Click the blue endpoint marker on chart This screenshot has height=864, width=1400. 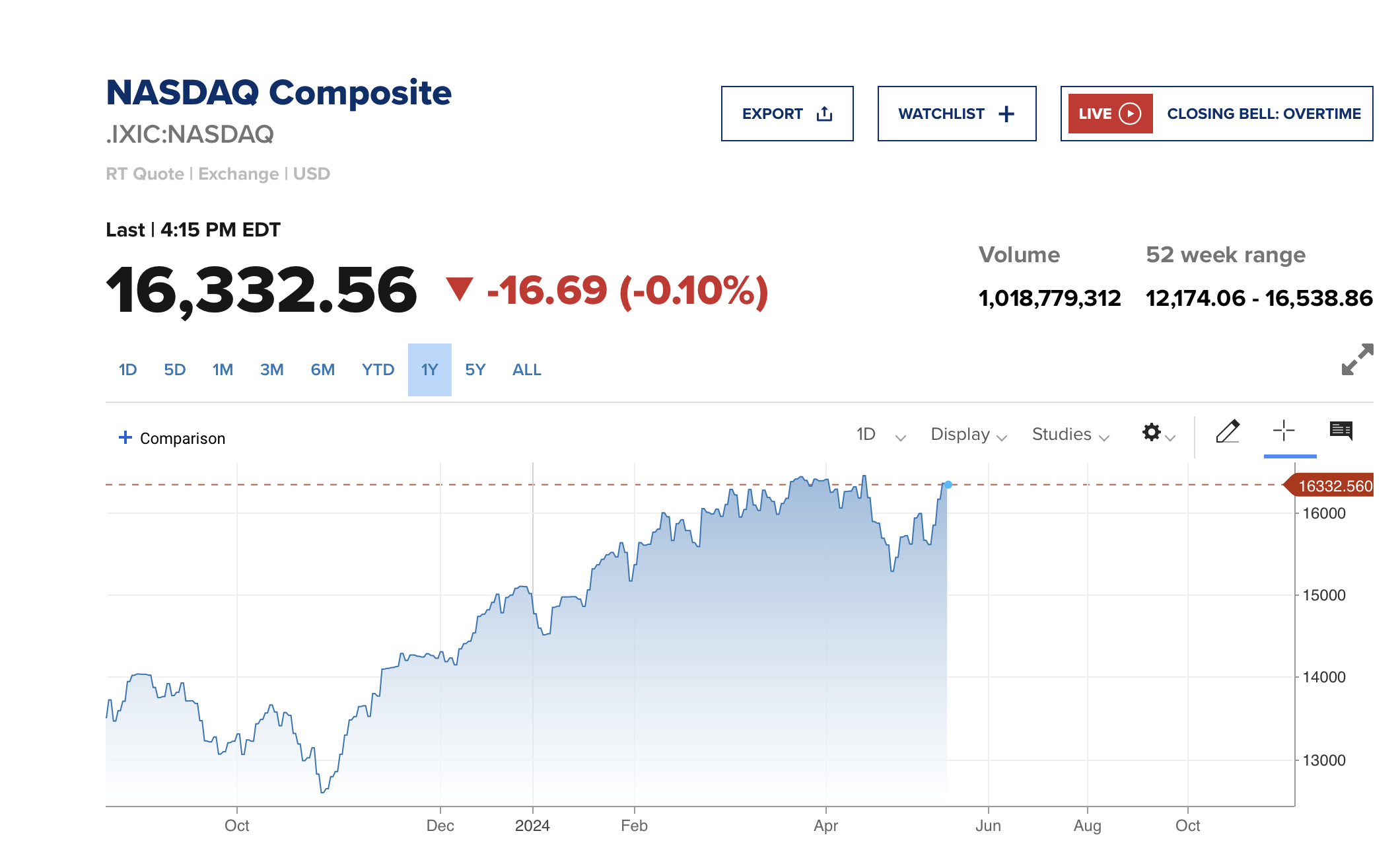(948, 485)
